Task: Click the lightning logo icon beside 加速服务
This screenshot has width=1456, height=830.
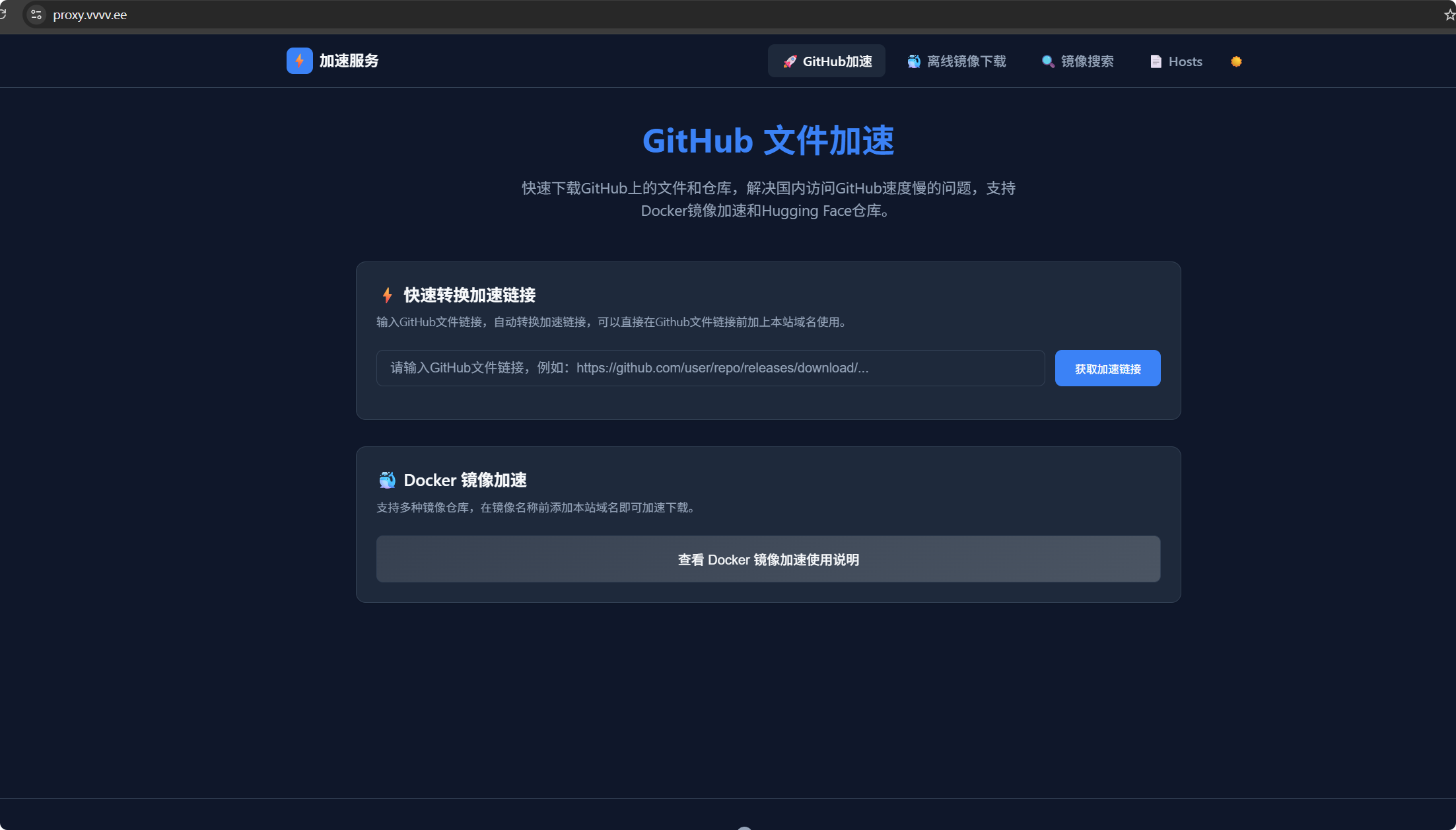Action: (299, 61)
